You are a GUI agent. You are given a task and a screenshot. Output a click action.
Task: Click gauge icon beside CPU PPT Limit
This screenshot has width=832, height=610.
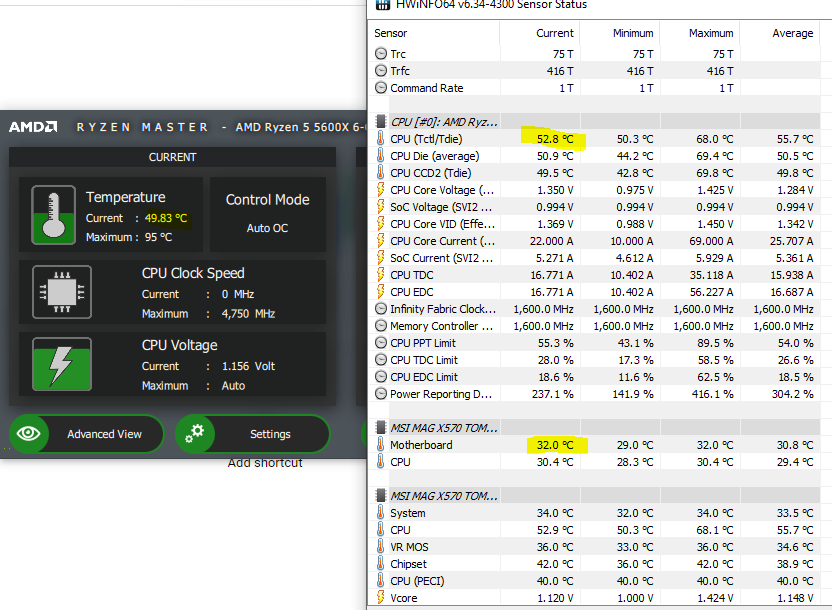(x=380, y=343)
